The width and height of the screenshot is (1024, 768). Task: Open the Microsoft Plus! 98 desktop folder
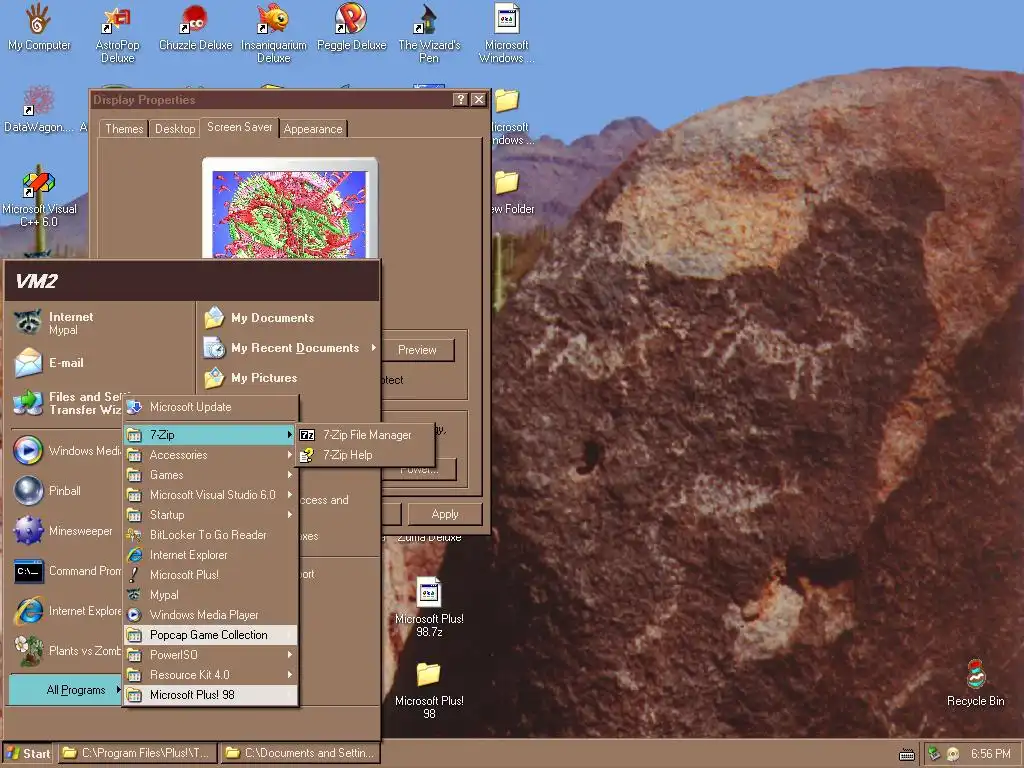[x=429, y=690]
